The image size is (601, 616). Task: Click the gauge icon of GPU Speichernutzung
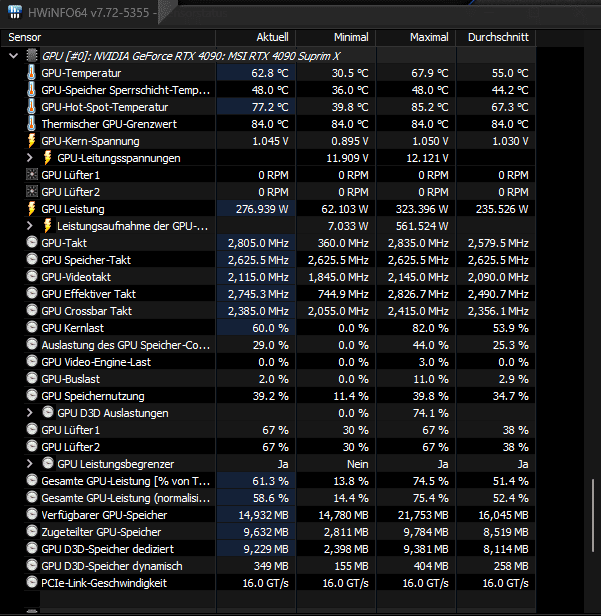(32, 395)
